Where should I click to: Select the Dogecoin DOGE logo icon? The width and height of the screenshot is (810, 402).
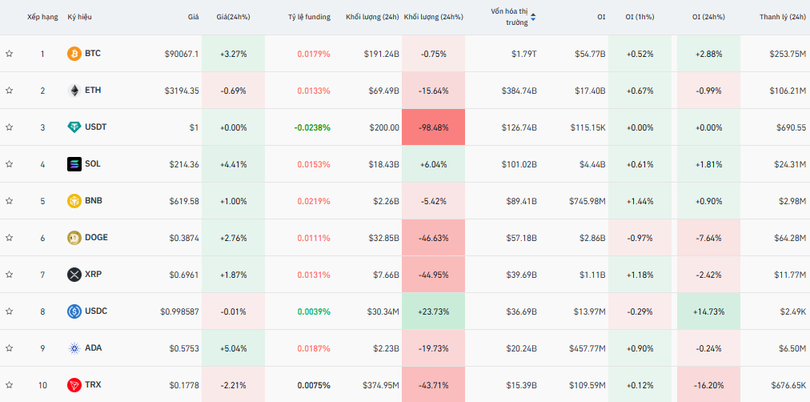[74, 238]
